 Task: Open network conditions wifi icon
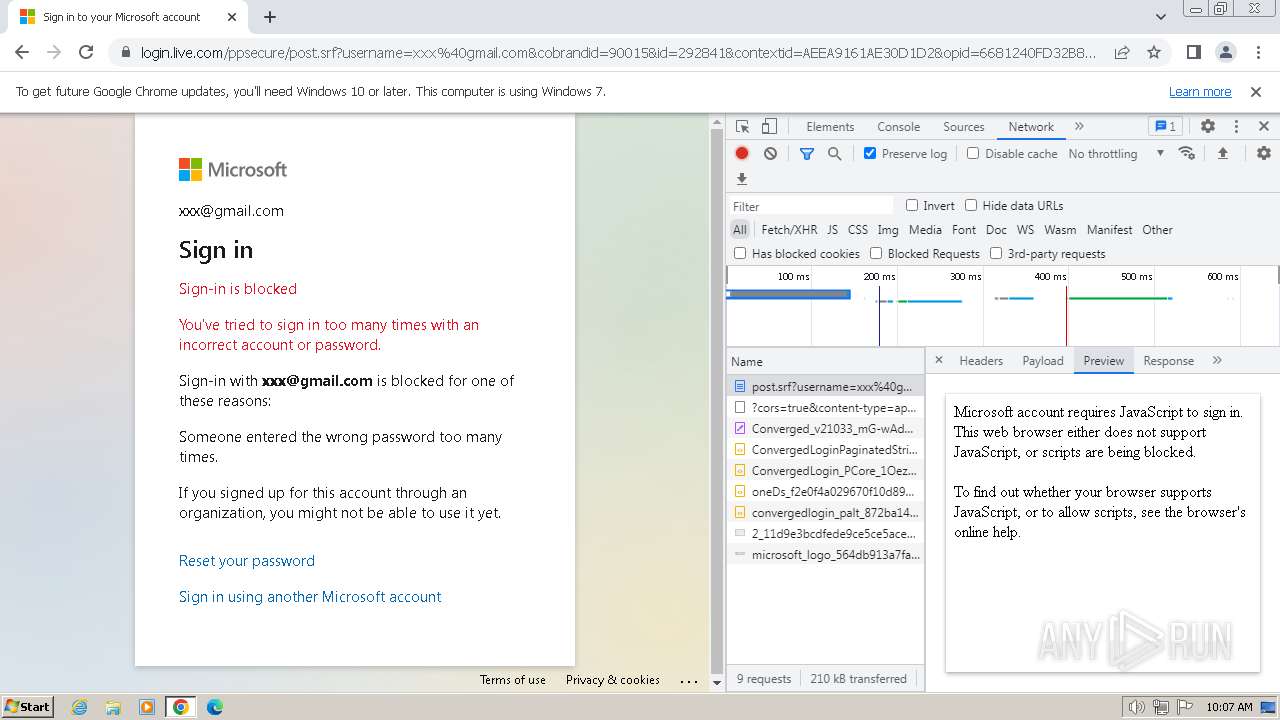(x=1187, y=153)
